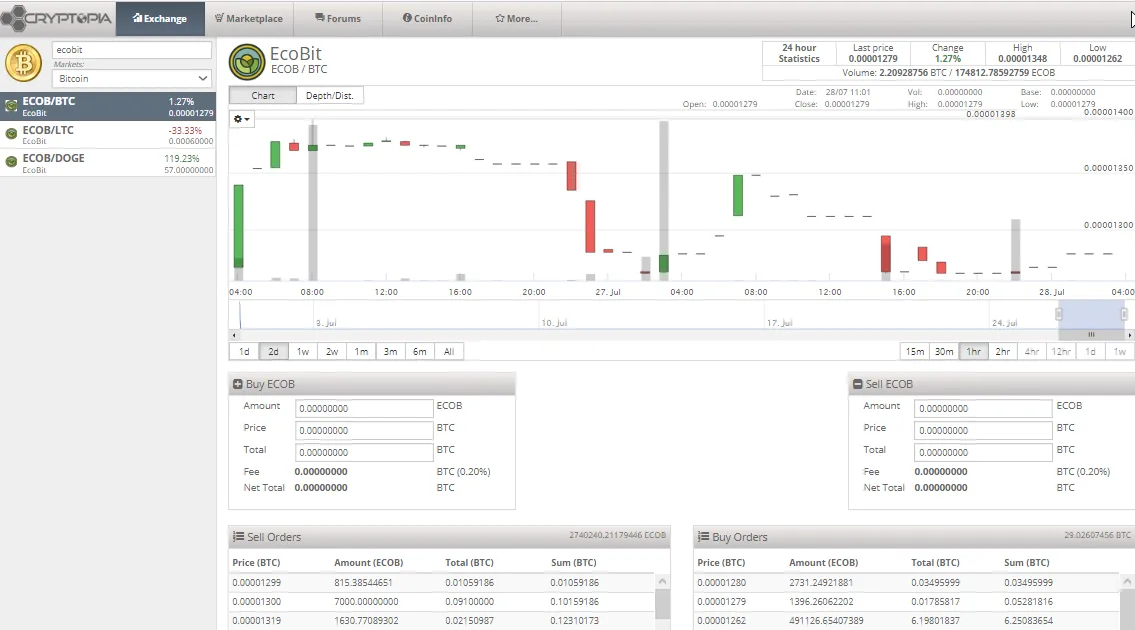Open the chart settings gear dropdown
Viewport: 1135px width, 630px height.
242,119
